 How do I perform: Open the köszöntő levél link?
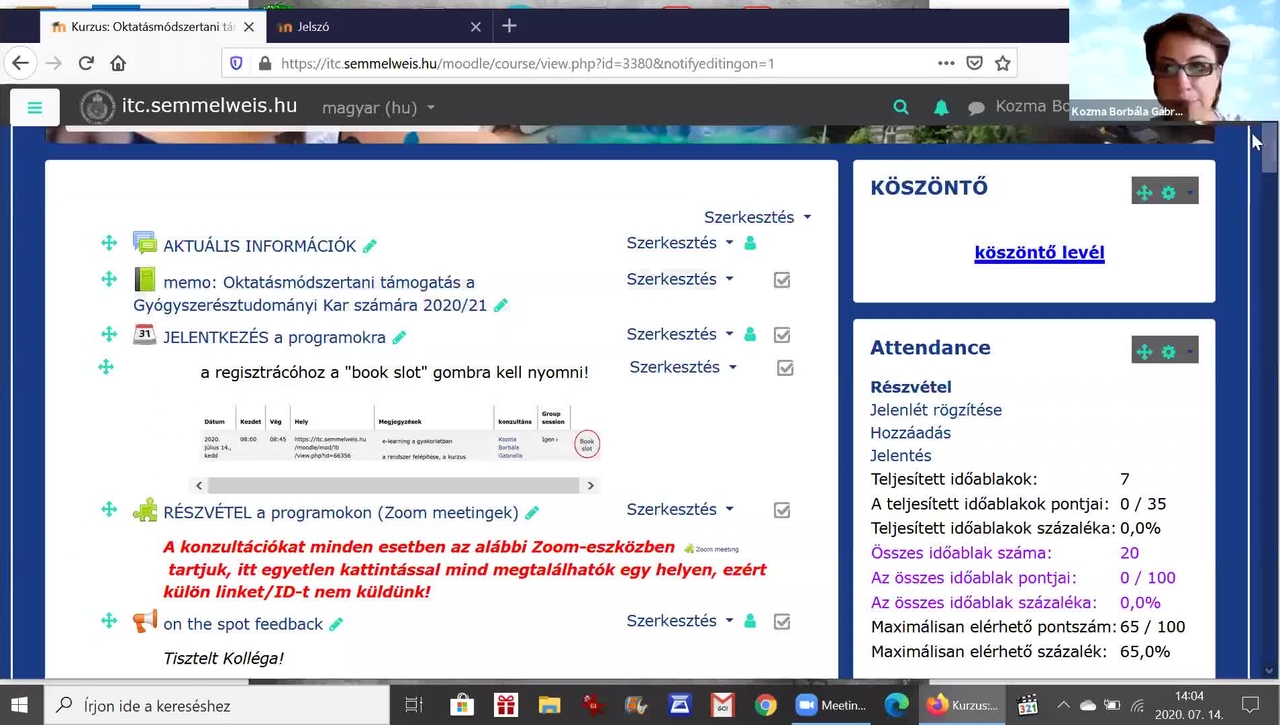pyautogui.click(x=1039, y=252)
